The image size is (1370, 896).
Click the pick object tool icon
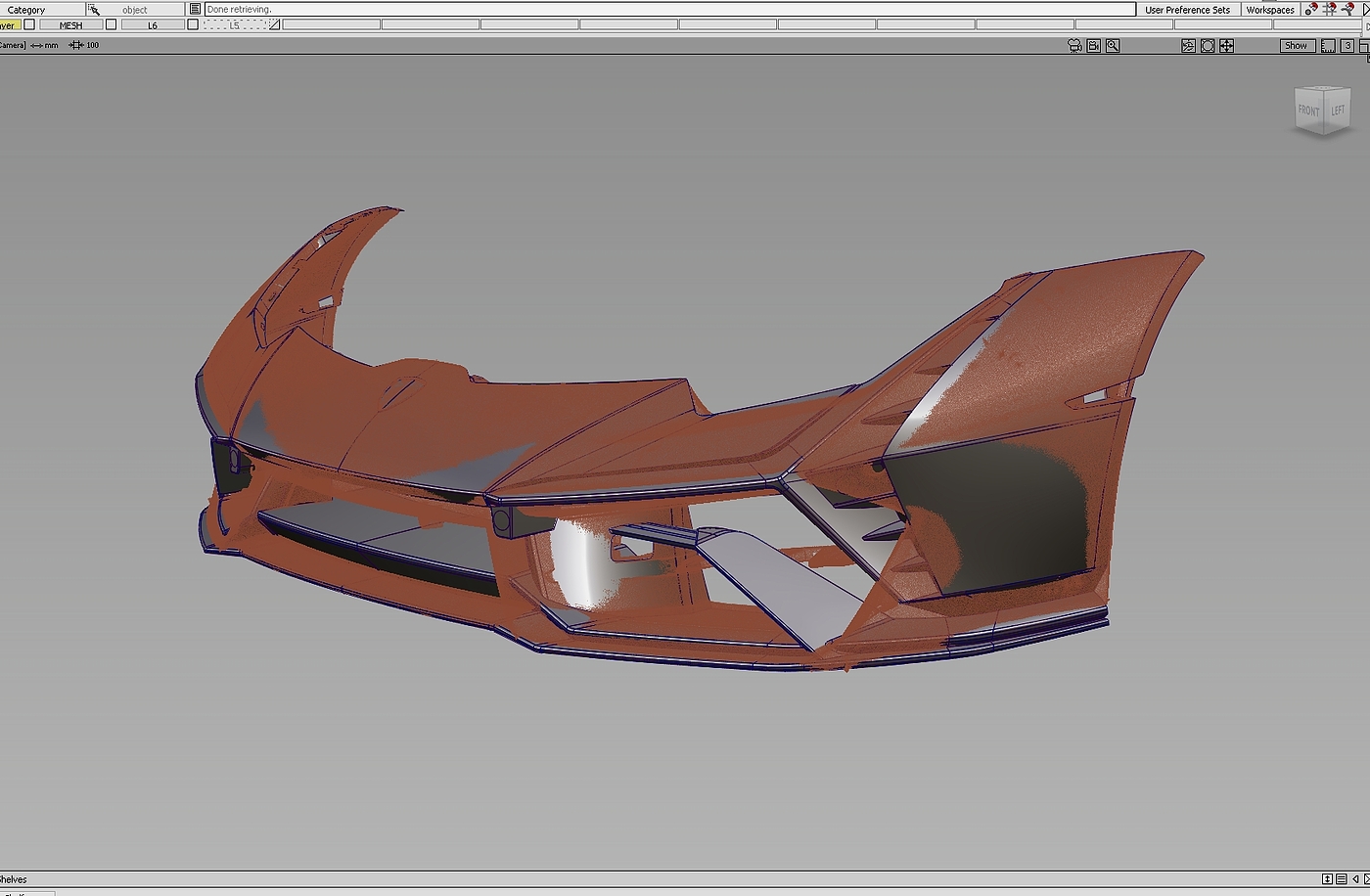(94, 10)
